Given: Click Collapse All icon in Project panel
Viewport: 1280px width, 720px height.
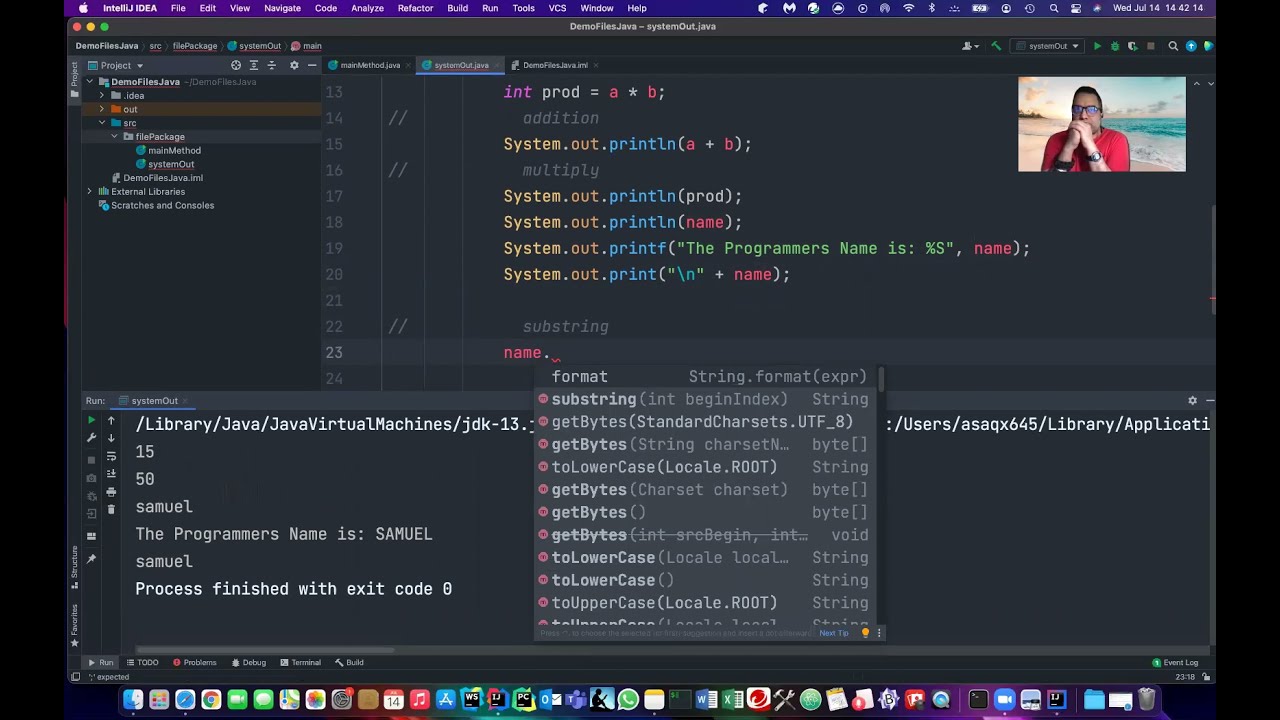Looking at the screenshot, I should (272, 65).
